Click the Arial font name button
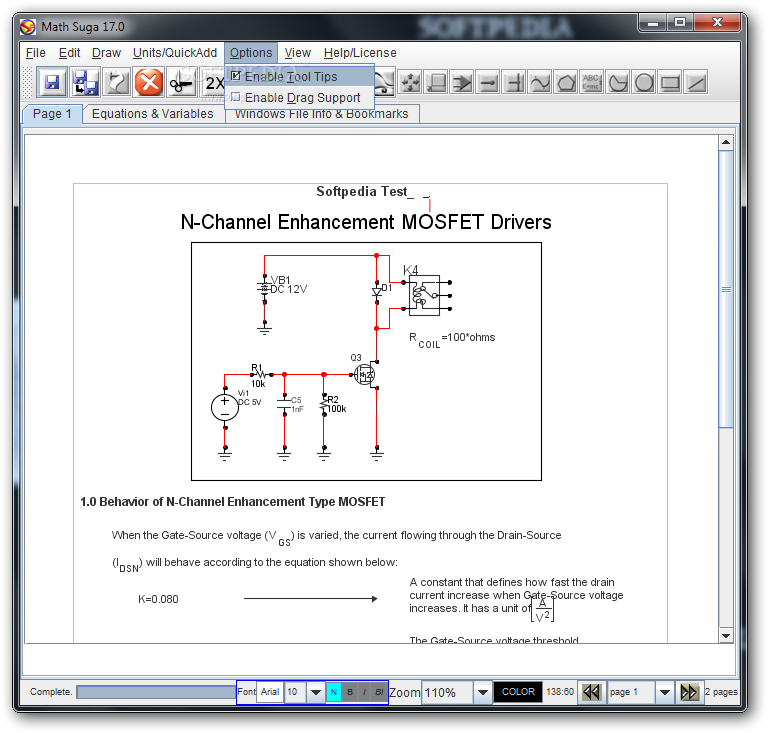This screenshot has width=768, height=733. [270, 692]
